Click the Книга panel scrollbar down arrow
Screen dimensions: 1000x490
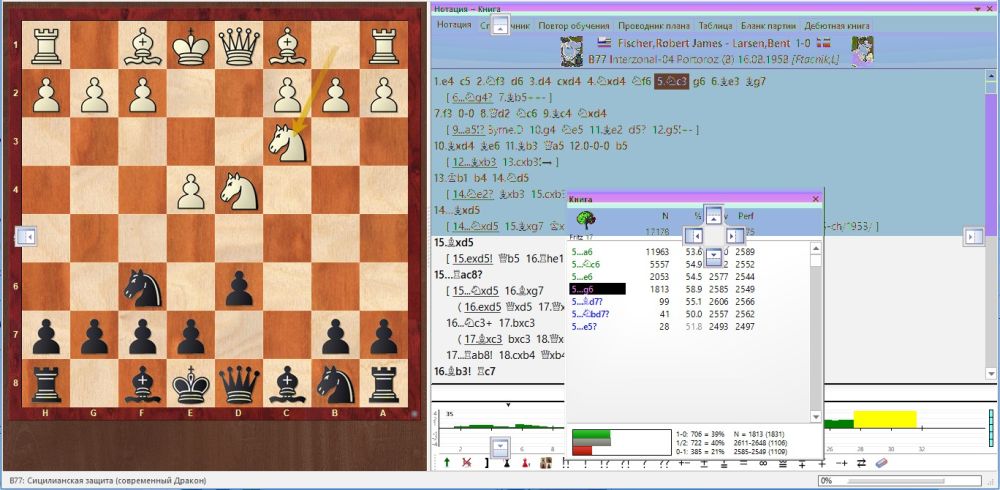[815, 417]
